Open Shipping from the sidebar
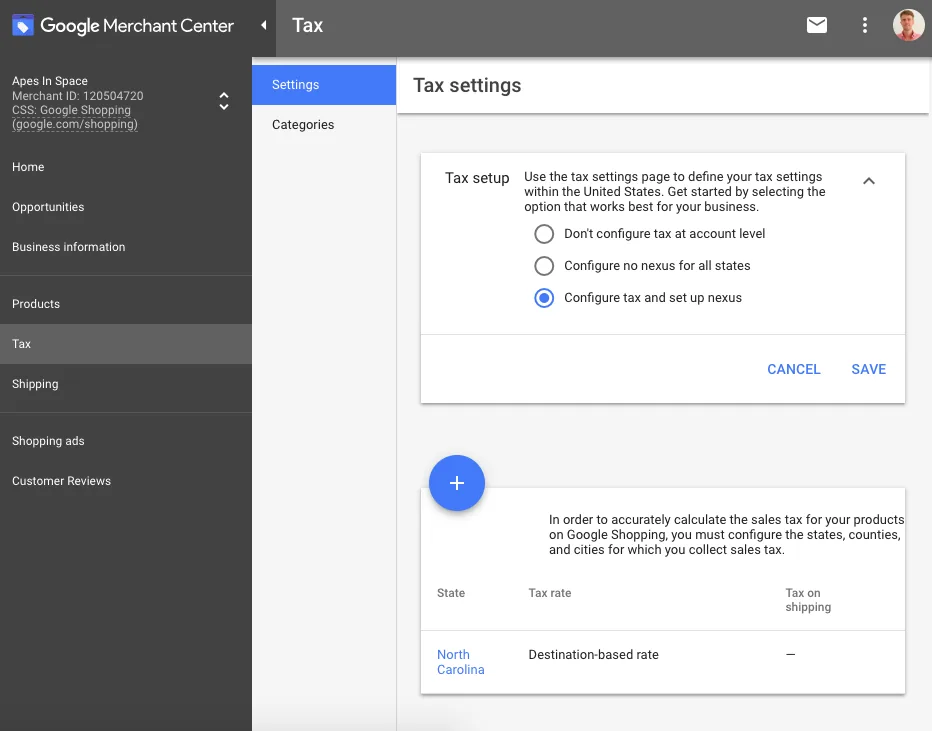The width and height of the screenshot is (932, 731). (35, 383)
